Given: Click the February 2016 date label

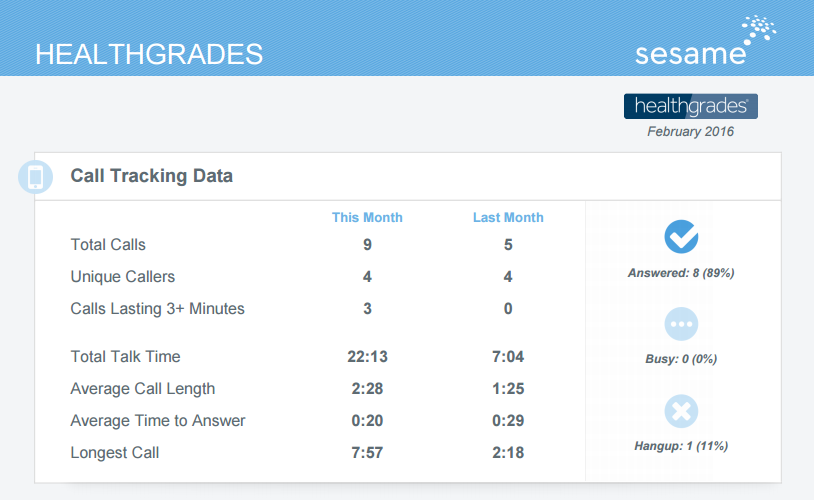Looking at the screenshot, I should pos(690,131).
